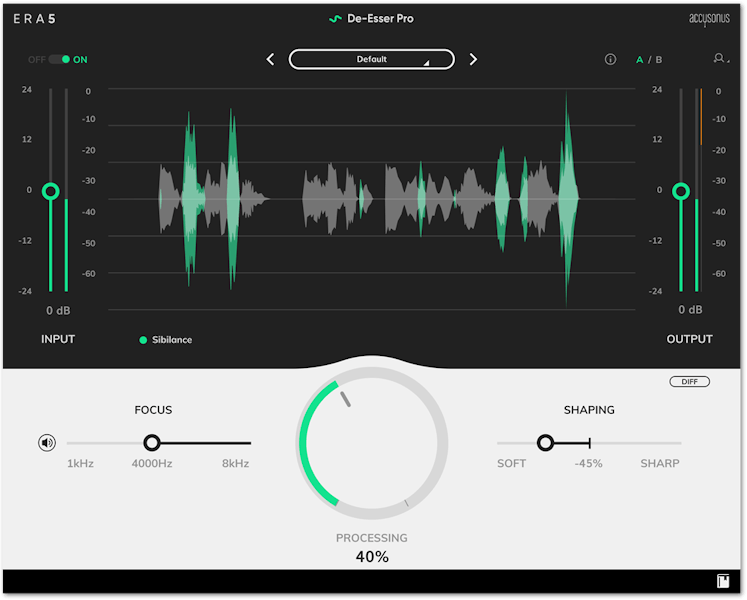Click the input 0 dB value
This screenshot has height=600, width=747.
[x=58, y=311]
